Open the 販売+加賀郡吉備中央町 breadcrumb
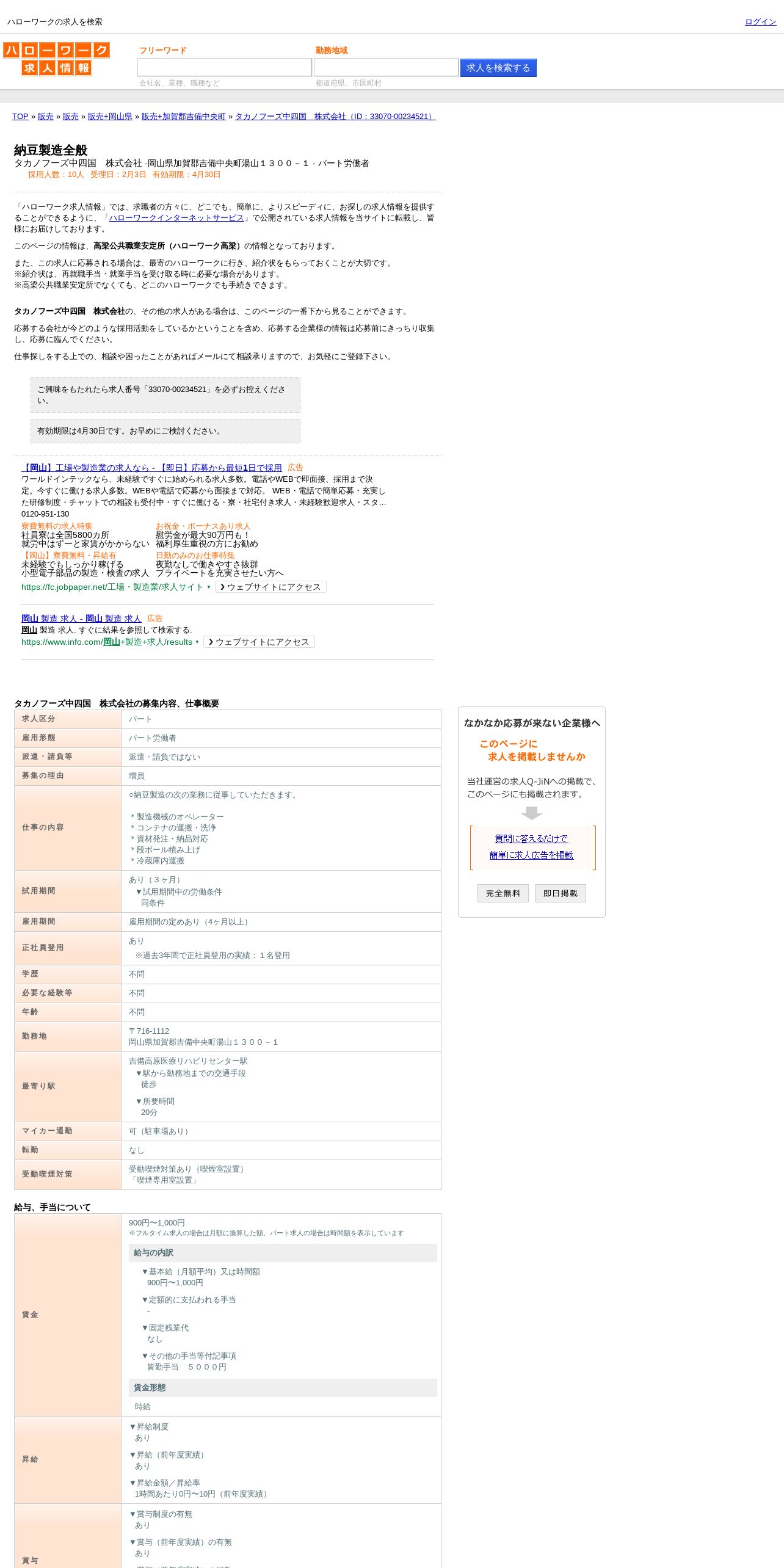 pos(184,117)
